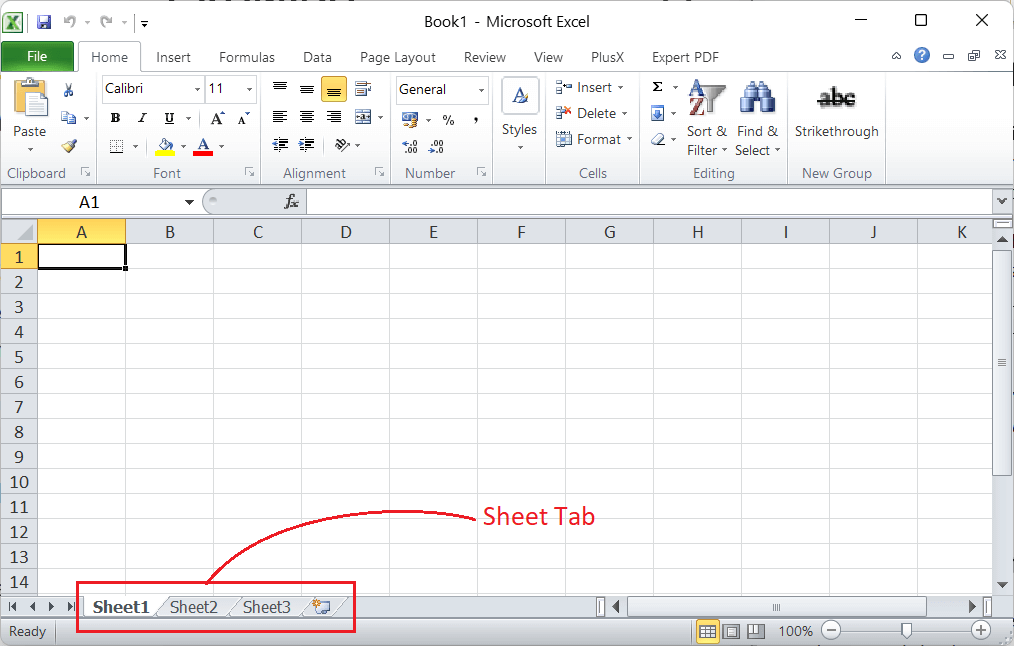Viewport: 1014px width, 646px height.
Task: Switch to the Insert ribbon tab
Action: tap(173, 57)
